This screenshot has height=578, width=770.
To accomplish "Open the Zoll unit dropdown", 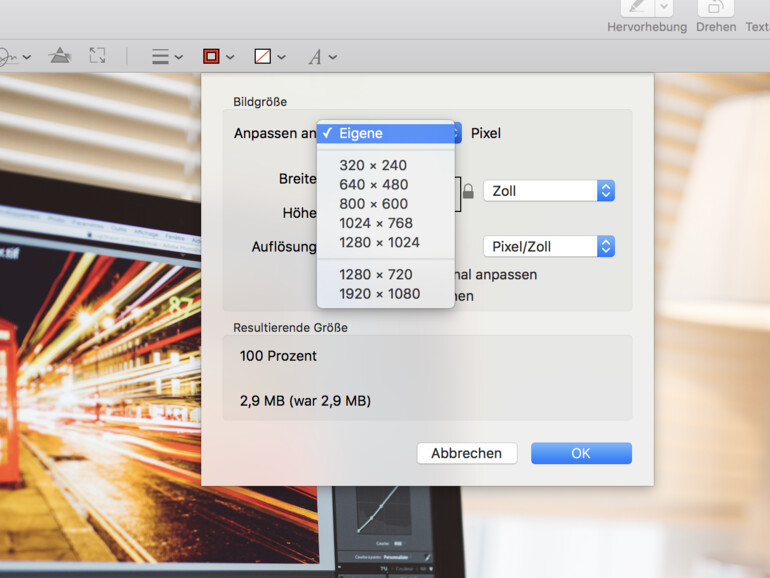I will pos(548,191).
